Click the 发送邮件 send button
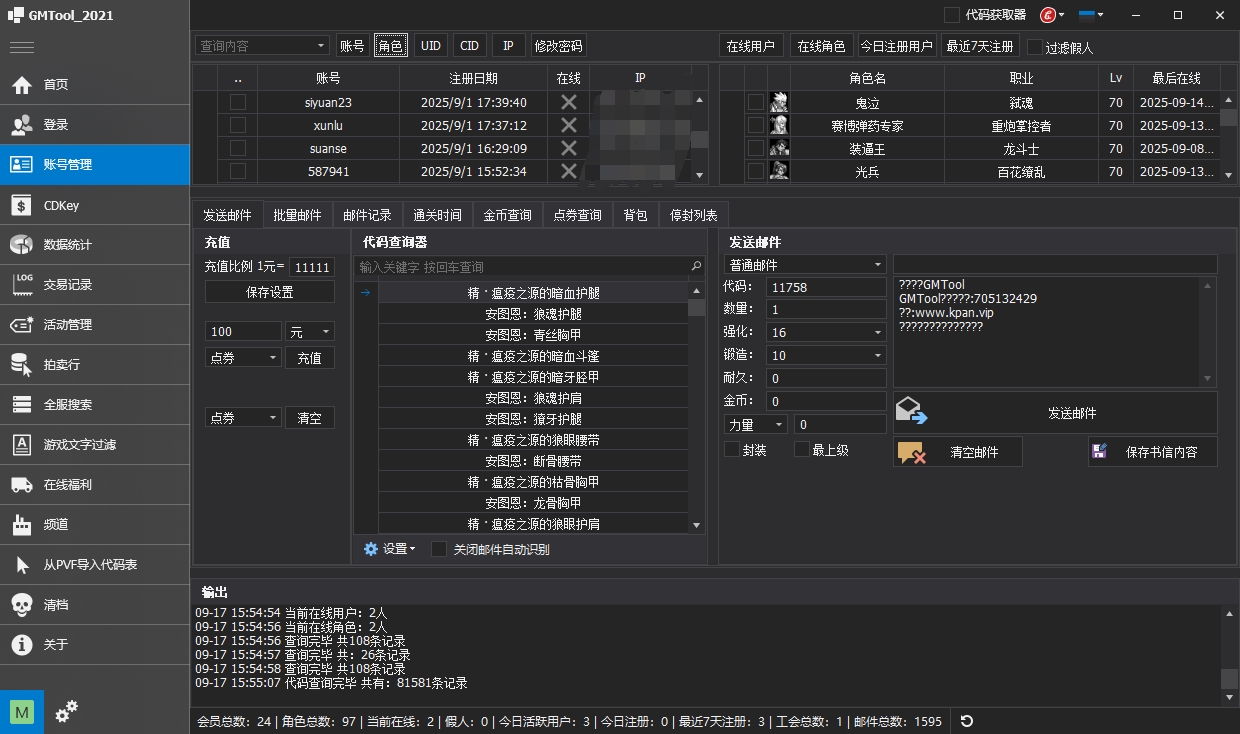 click(x=1055, y=413)
